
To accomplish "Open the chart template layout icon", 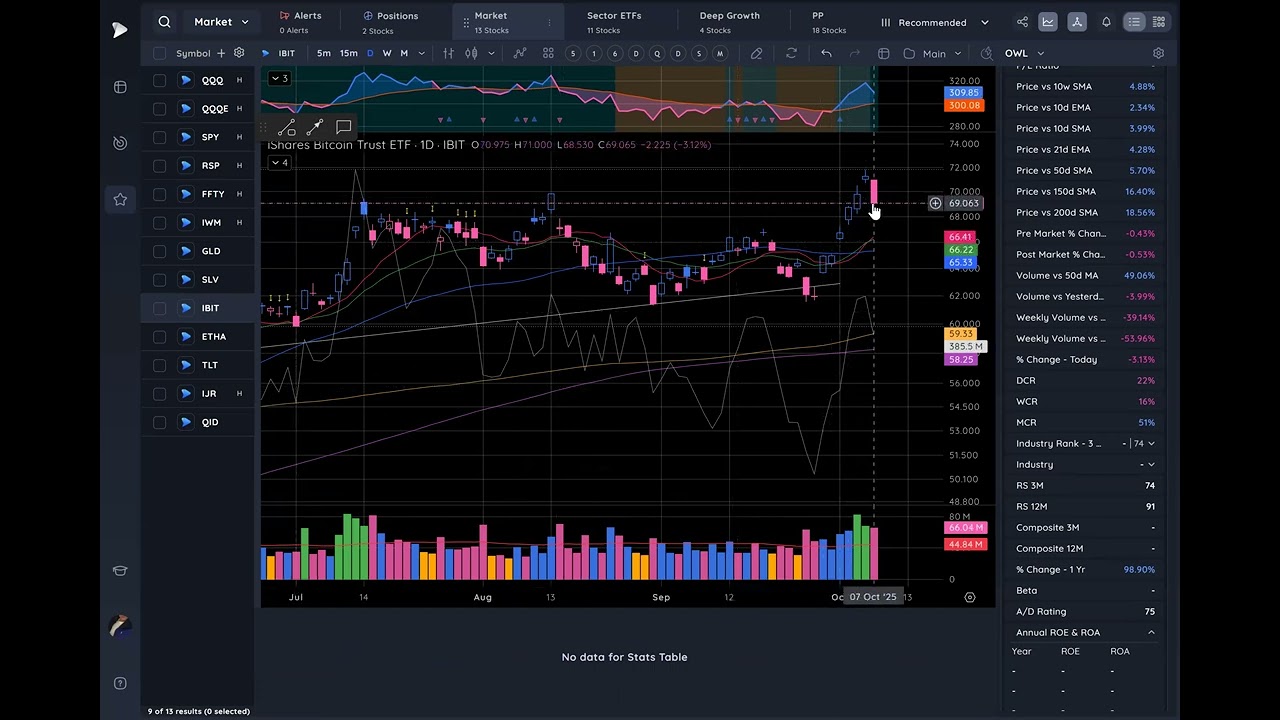I will [x=884, y=53].
